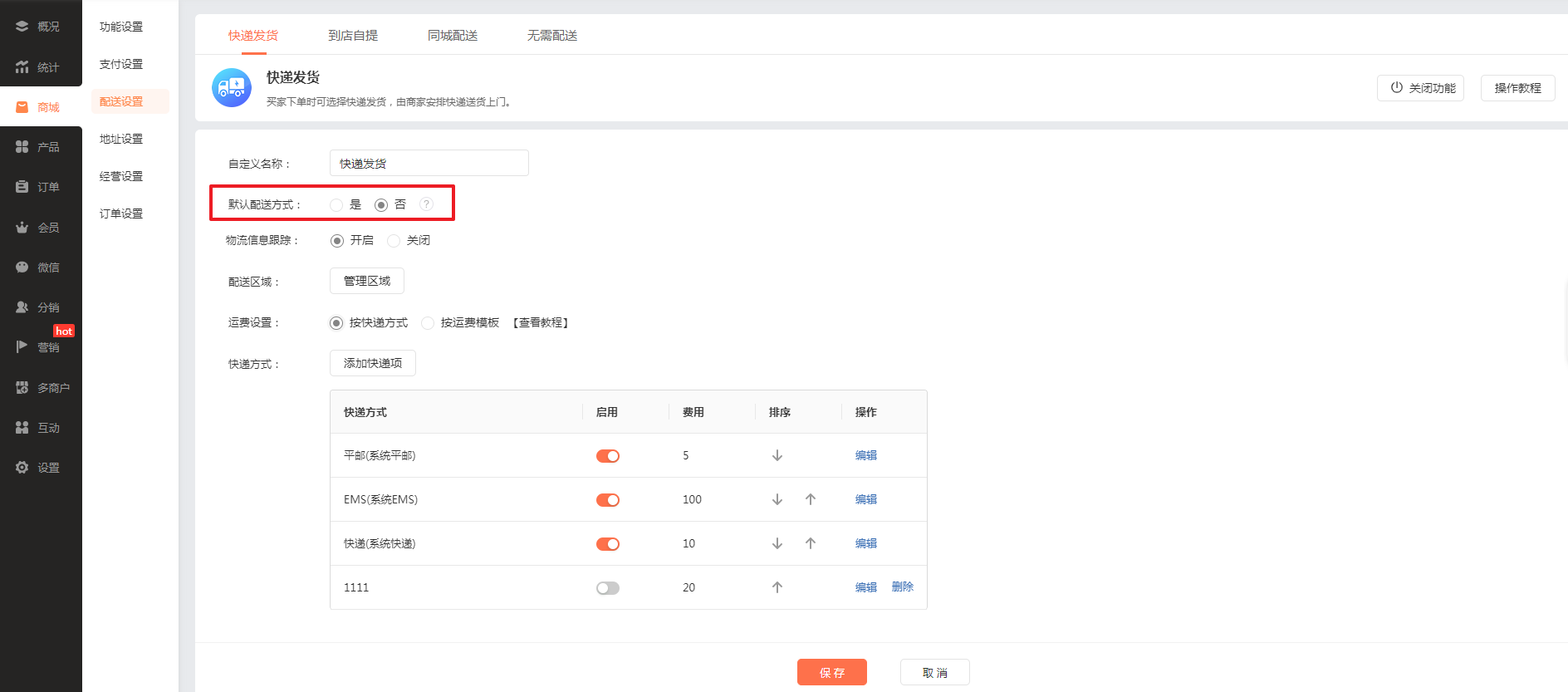Viewport: 1568px width, 692px height.
Task: Open the 操作教程 tutorial button
Action: (x=1517, y=88)
